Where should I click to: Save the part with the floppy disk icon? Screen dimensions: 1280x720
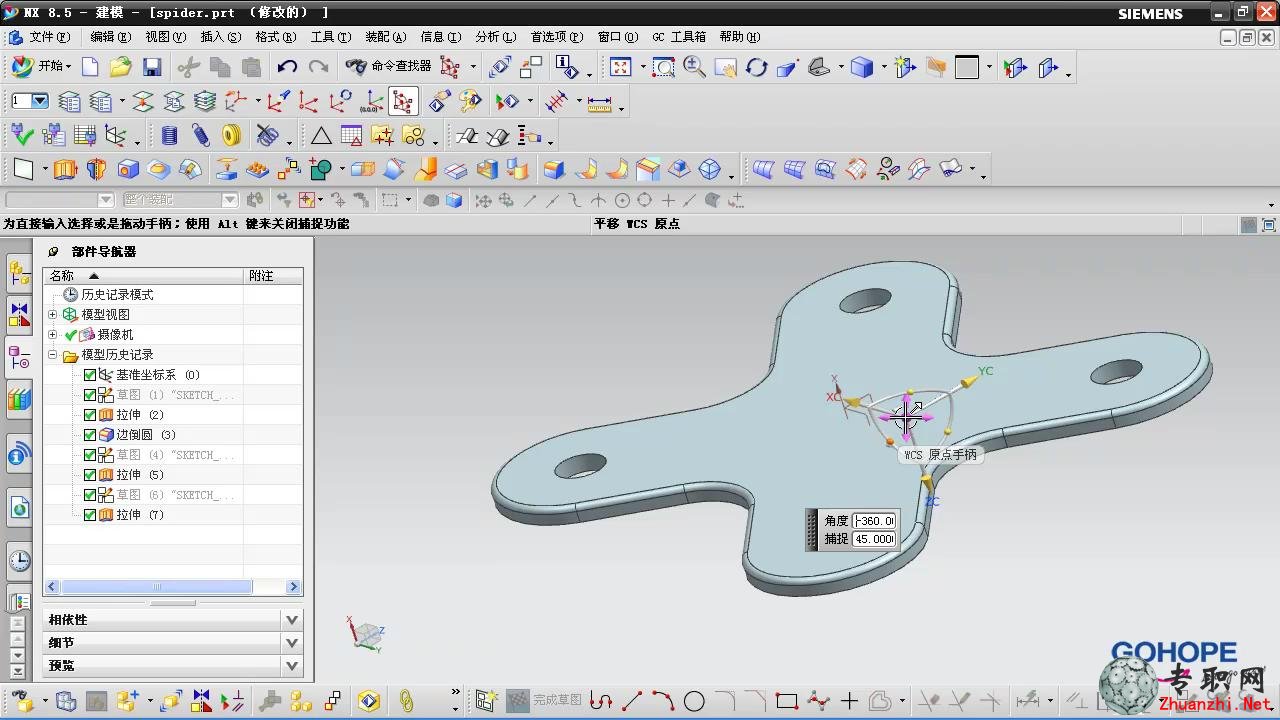(152, 67)
